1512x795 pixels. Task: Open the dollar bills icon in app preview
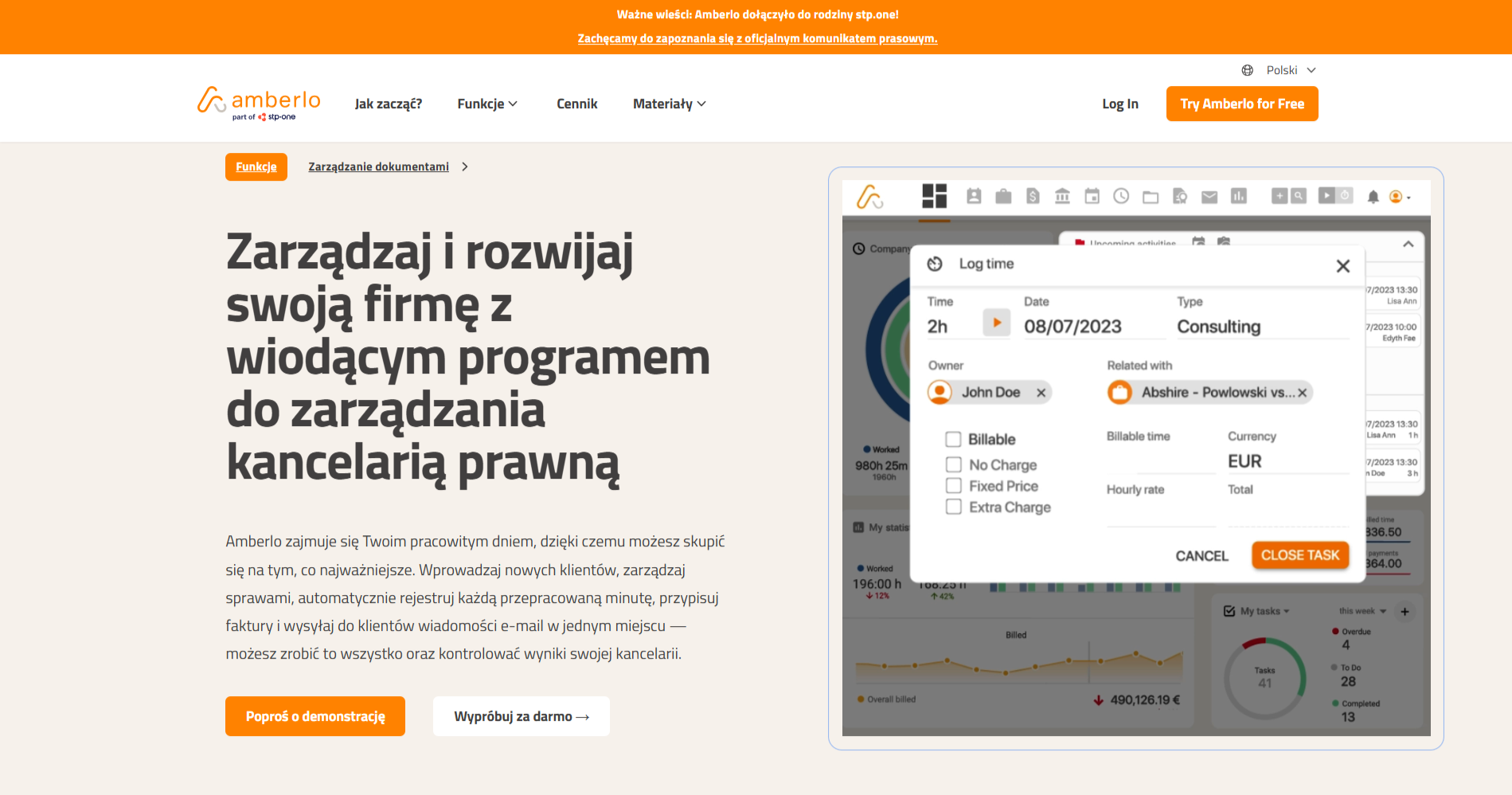pos(1033,196)
